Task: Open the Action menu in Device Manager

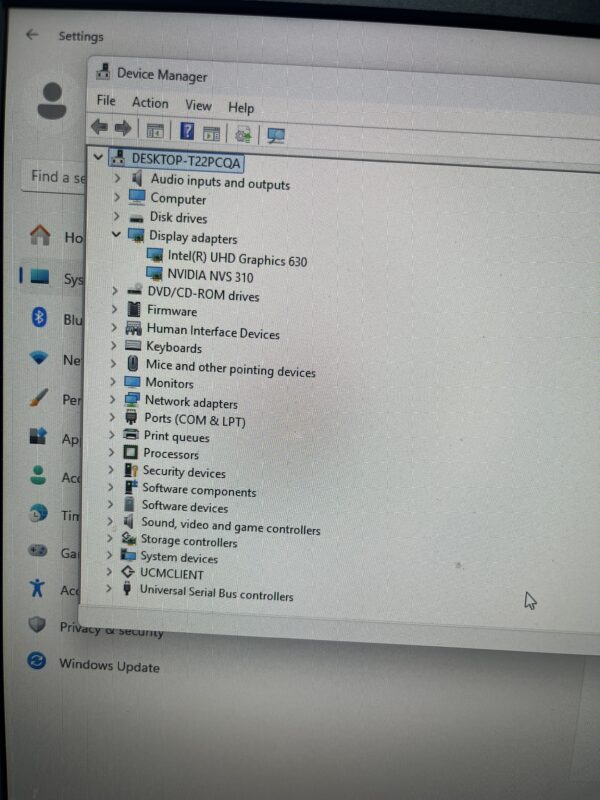Action: 150,103
